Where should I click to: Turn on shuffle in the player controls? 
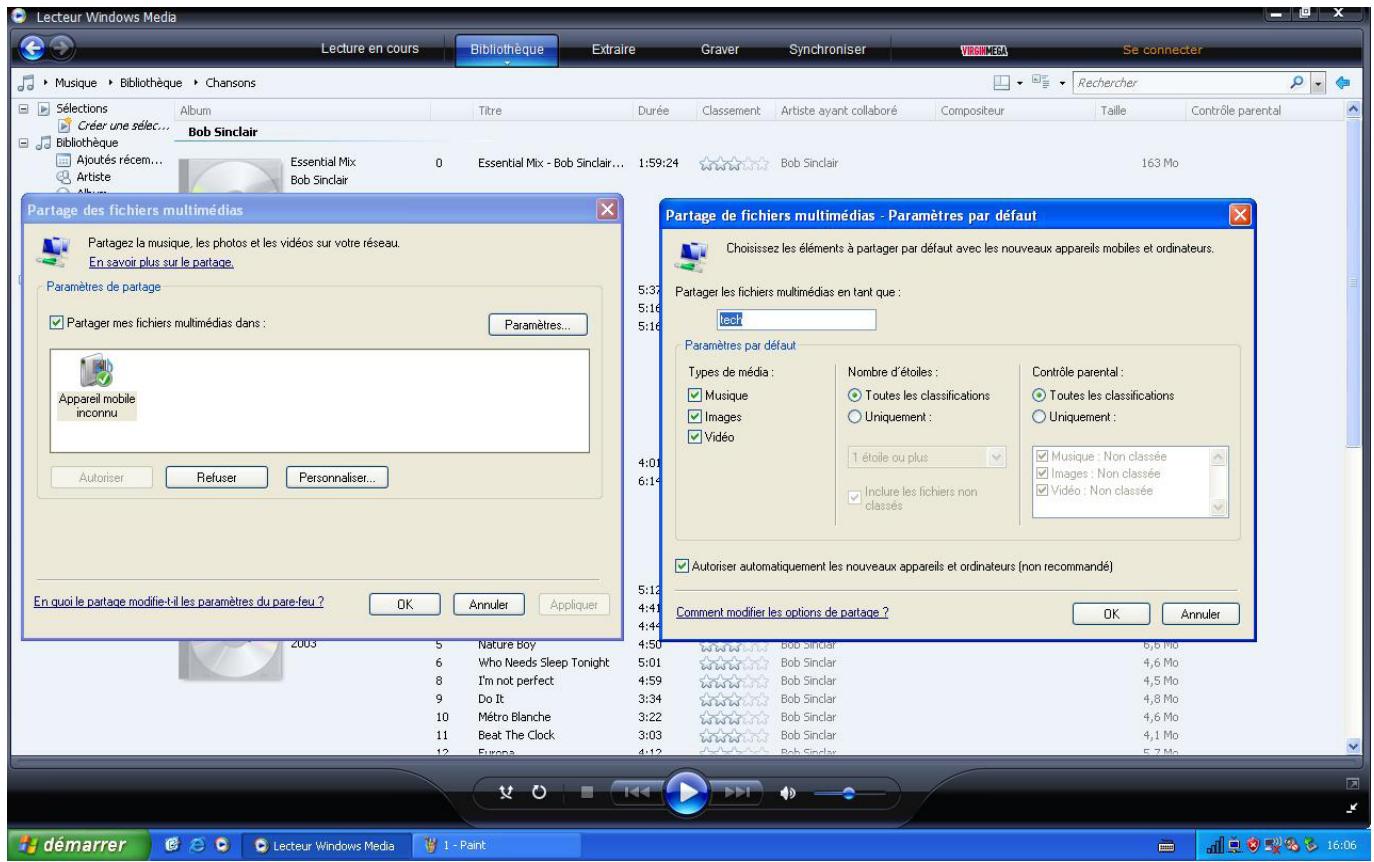pos(508,790)
